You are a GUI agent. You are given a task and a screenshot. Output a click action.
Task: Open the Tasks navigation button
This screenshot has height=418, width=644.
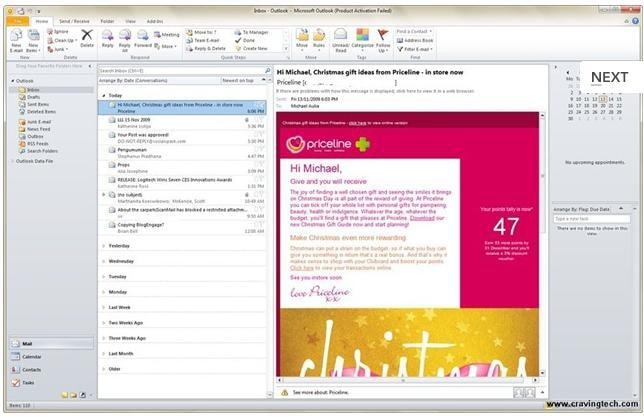[x=52, y=383]
